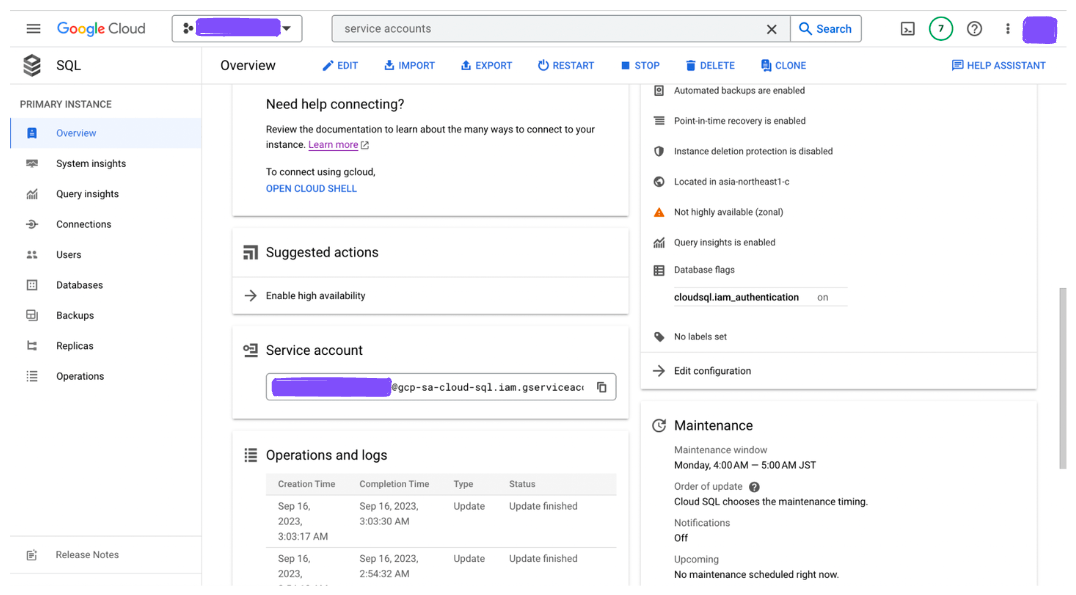Click the Operations and logs list icon
This screenshot has width=1076, height=595.
point(250,455)
